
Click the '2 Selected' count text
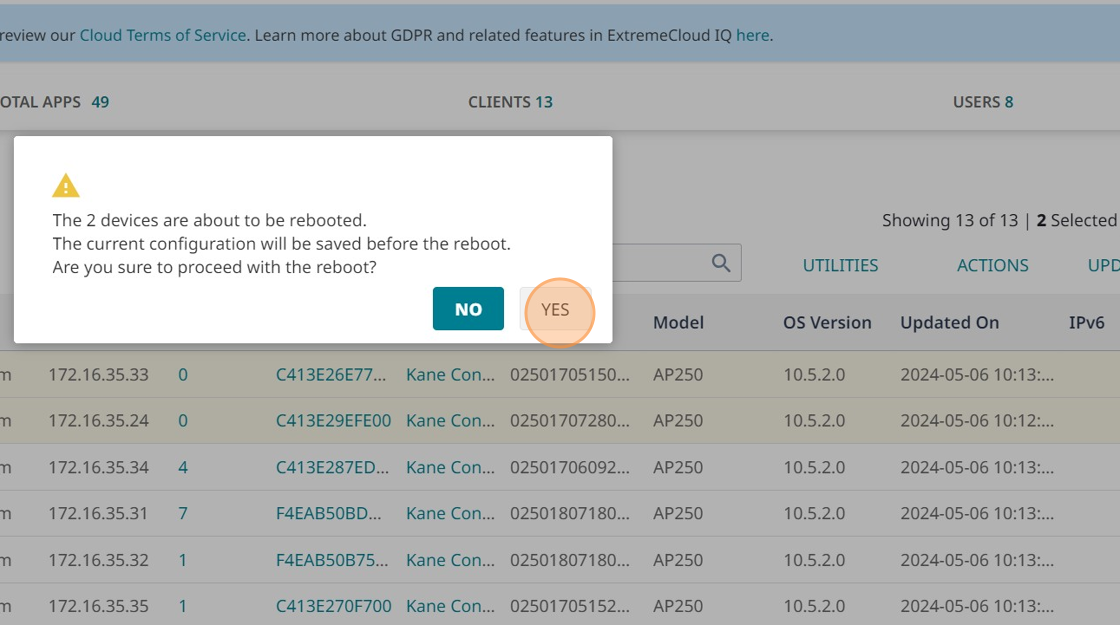click(x=1076, y=220)
